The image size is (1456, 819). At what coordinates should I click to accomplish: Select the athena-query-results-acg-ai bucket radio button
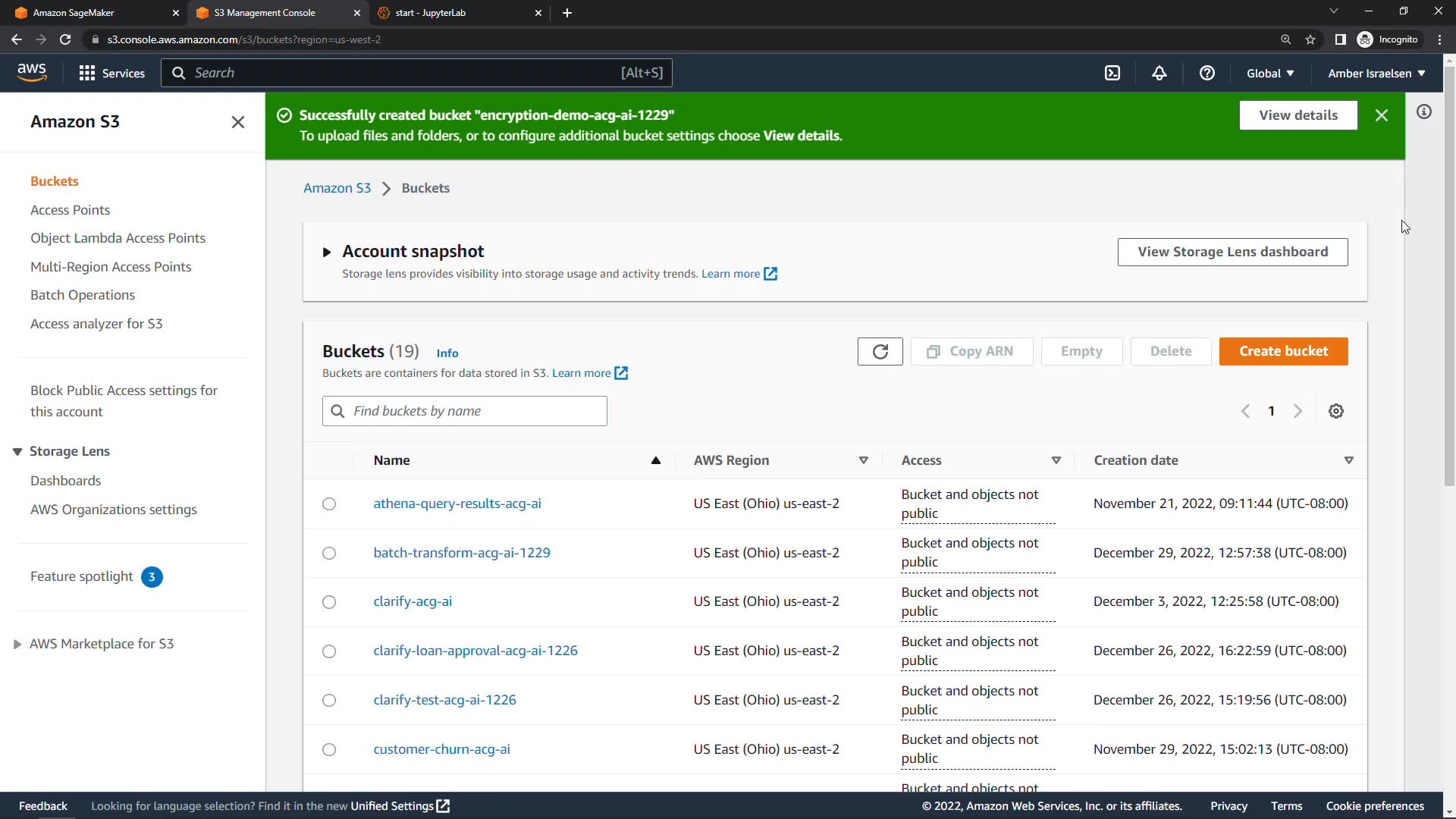[329, 504]
